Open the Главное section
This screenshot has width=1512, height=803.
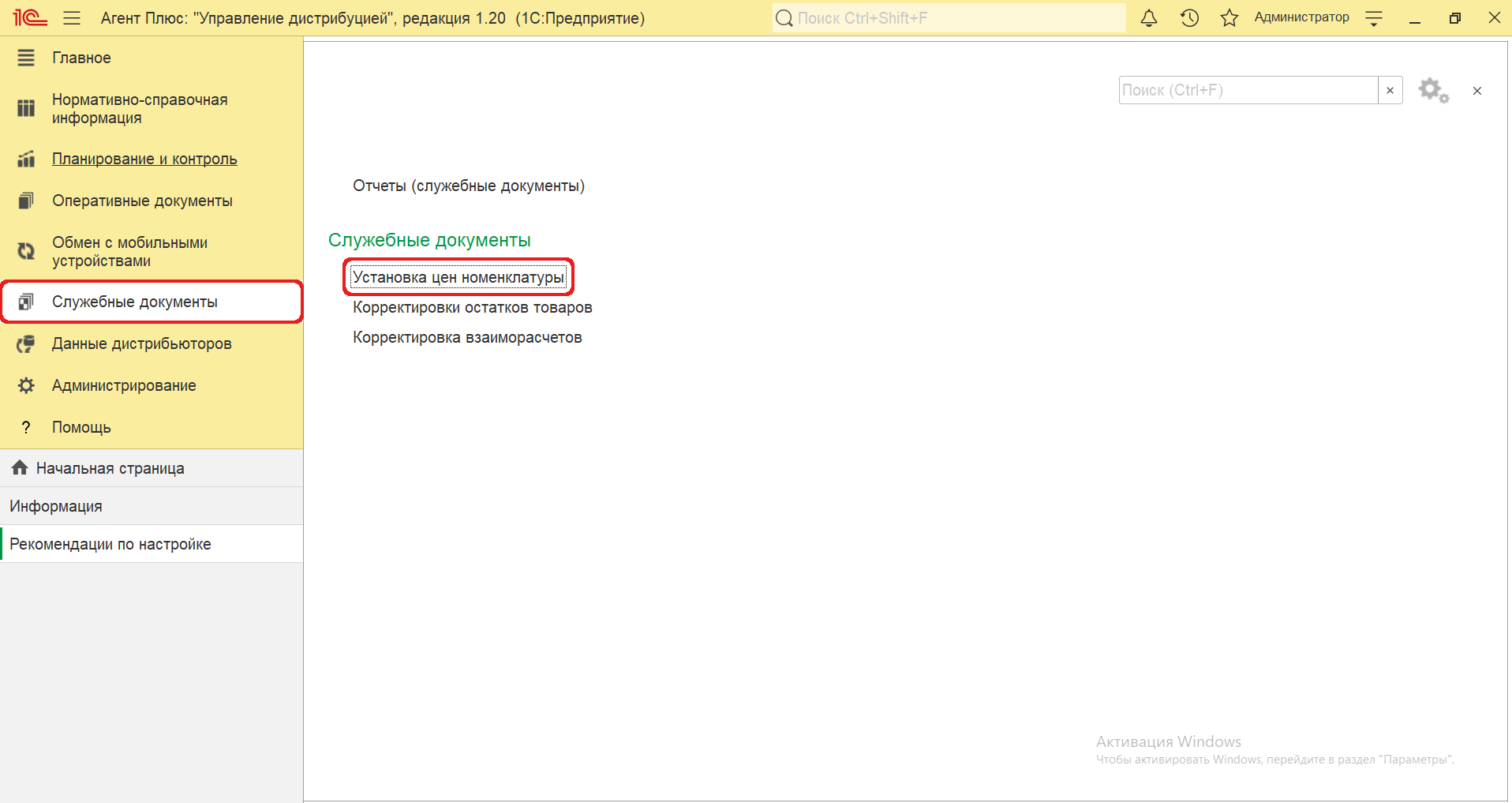[x=81, y=58]
